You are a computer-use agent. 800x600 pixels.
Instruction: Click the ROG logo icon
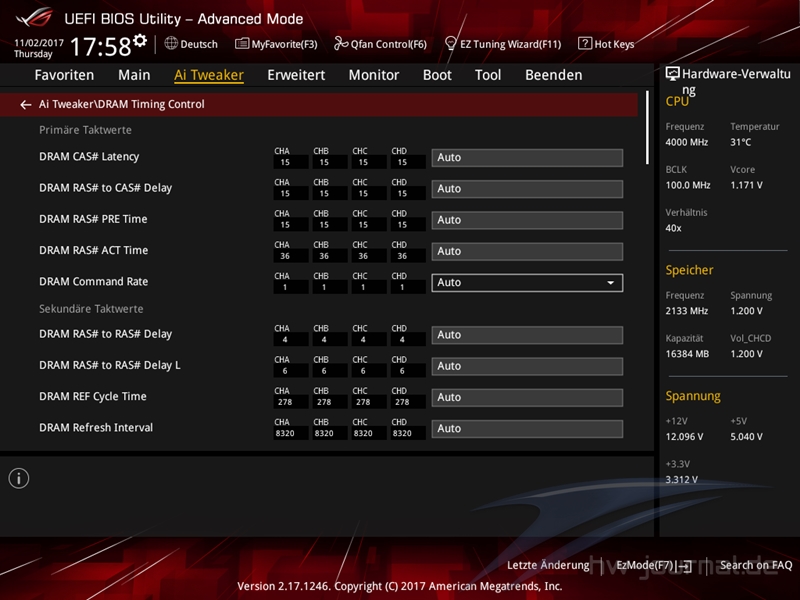(x=34, y=17)
